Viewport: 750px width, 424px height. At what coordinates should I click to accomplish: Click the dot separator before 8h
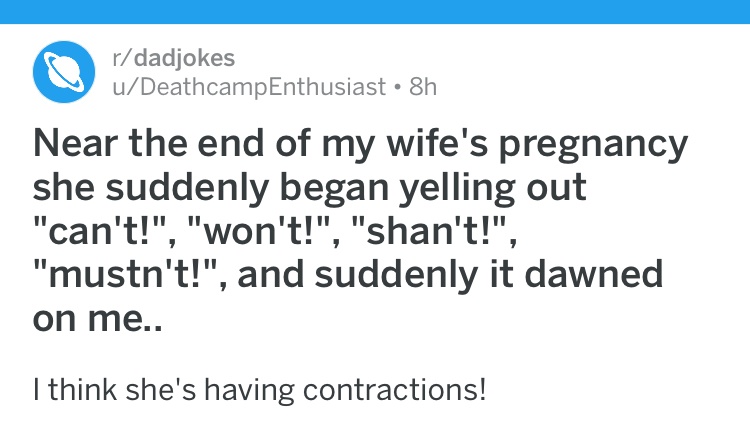397,88
